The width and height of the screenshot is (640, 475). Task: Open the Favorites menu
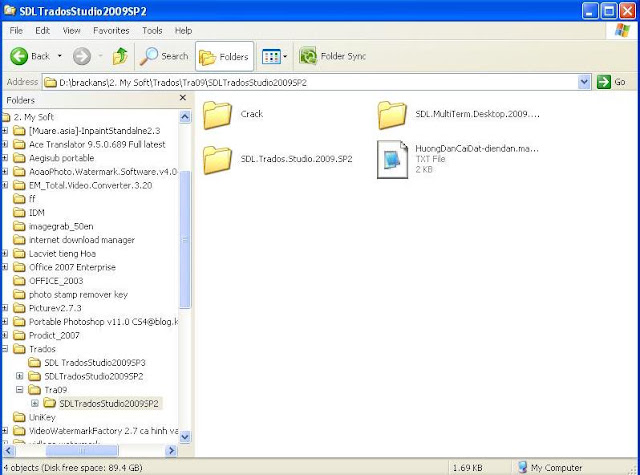click(111, 31)
